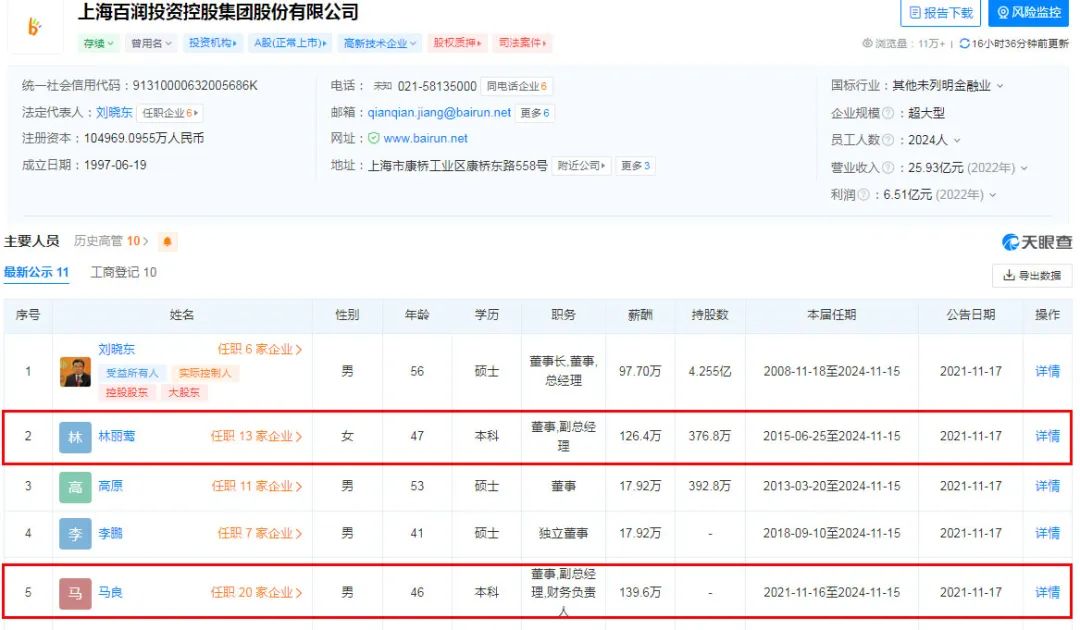Click the refresh icon next to update time
This screenshot has height=630, width=1080.
(x=964, y=43)
